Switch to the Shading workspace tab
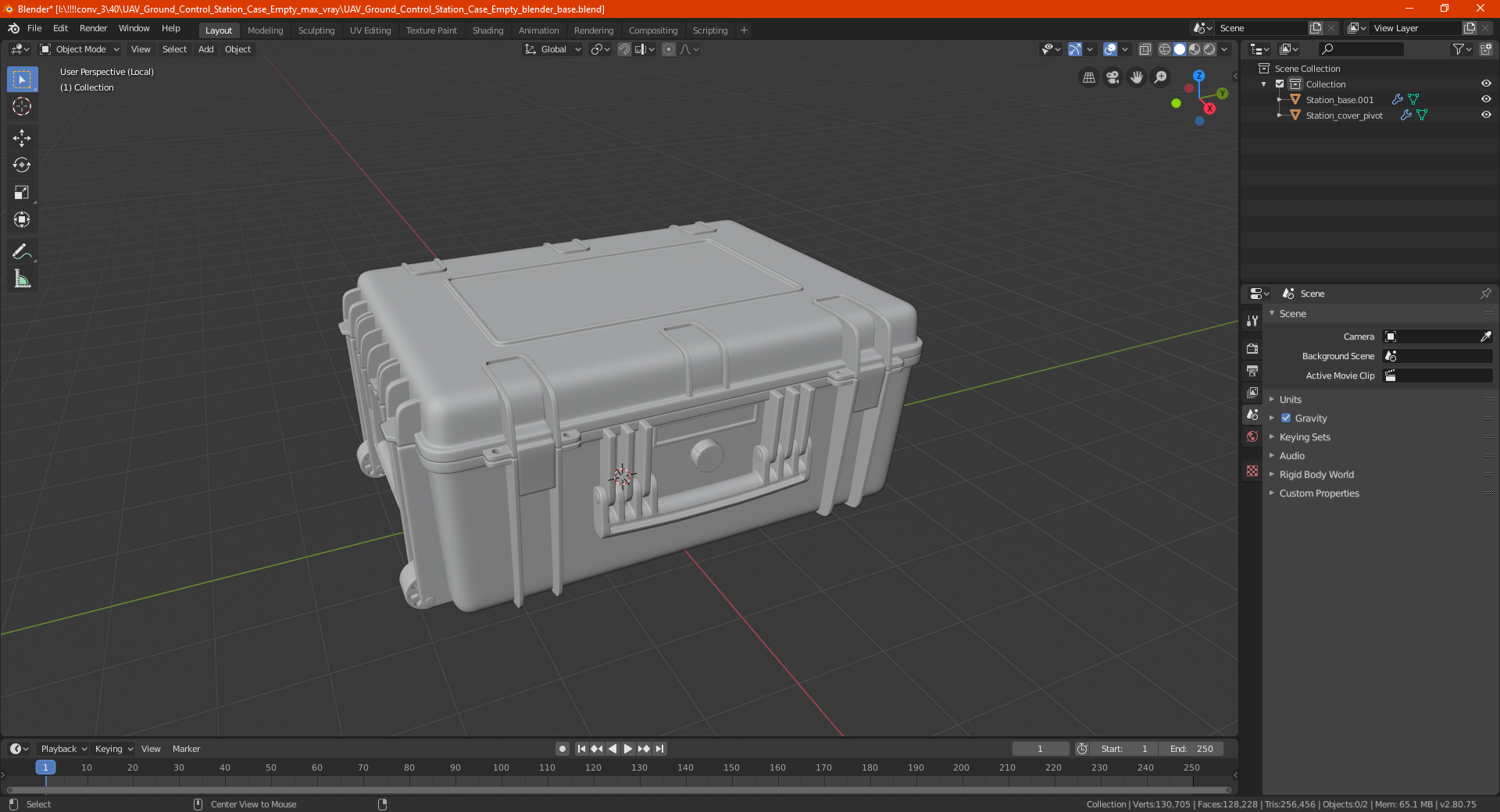 [x=487, y=30]
